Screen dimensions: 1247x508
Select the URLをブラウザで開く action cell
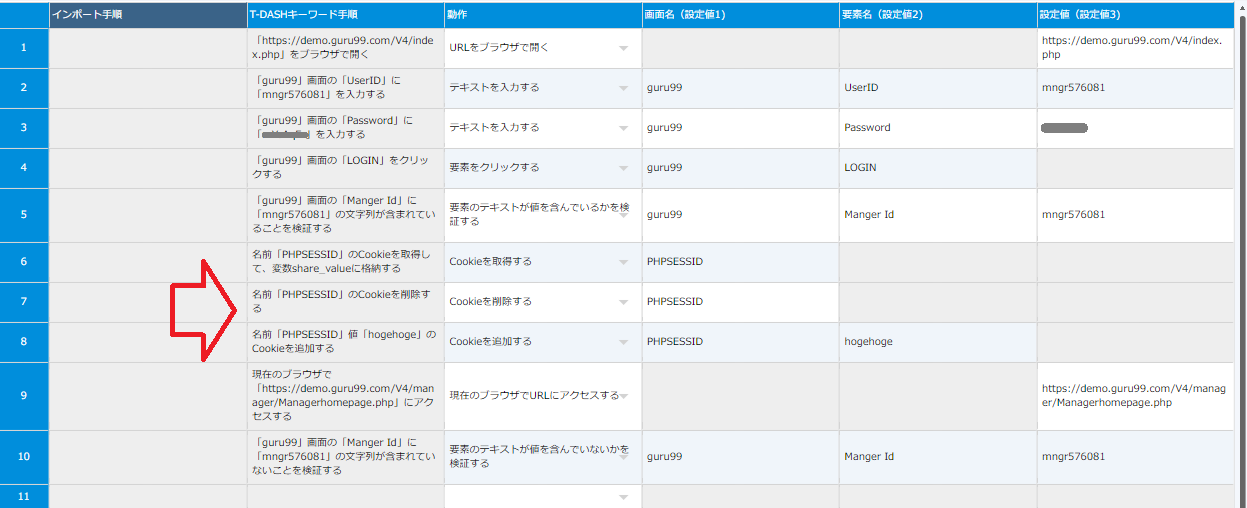click(543, 48)
